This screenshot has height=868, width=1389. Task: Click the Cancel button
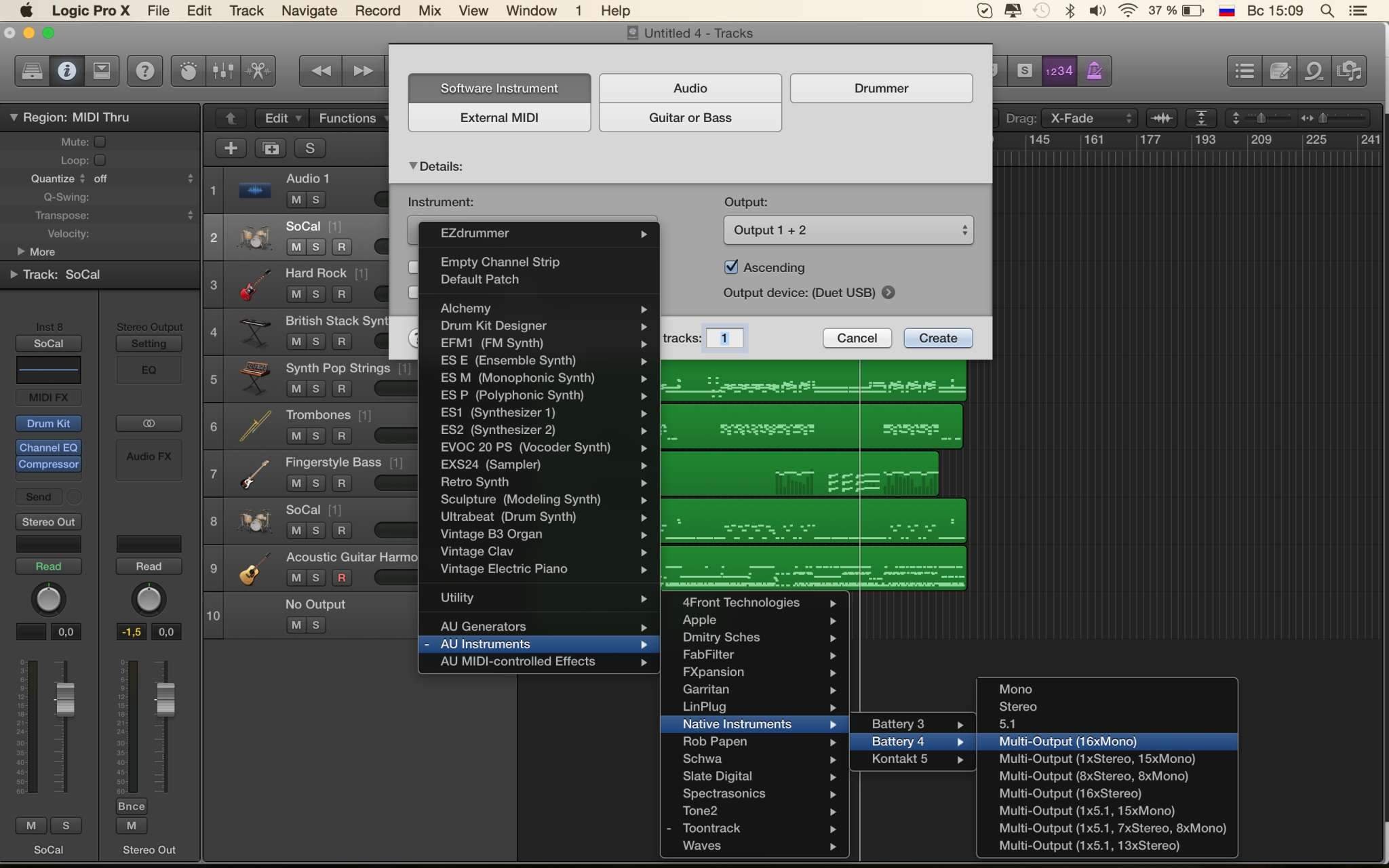pos(857,338)
